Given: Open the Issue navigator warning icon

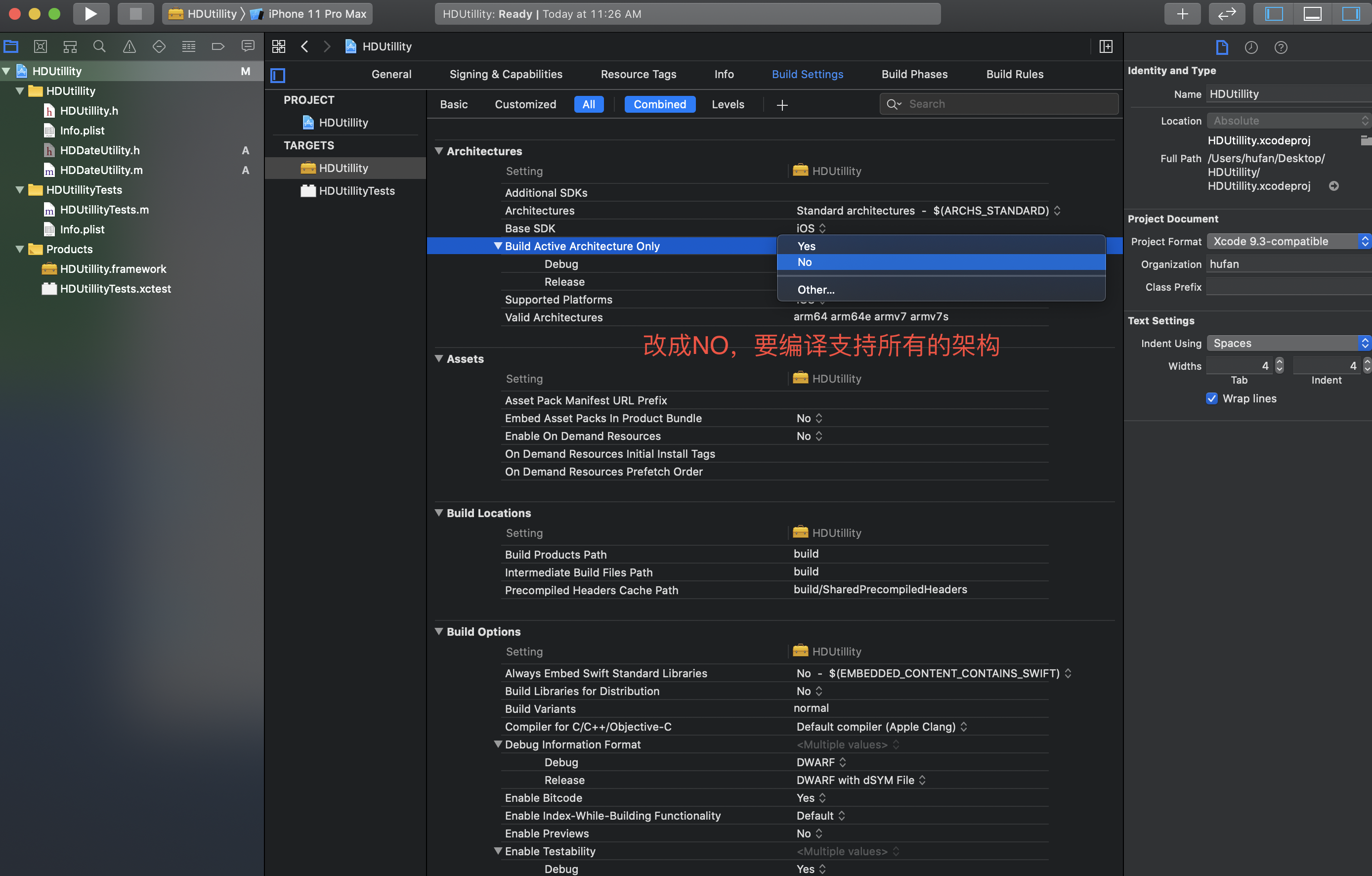Looking at the screenshot, I should coord(129,47).
